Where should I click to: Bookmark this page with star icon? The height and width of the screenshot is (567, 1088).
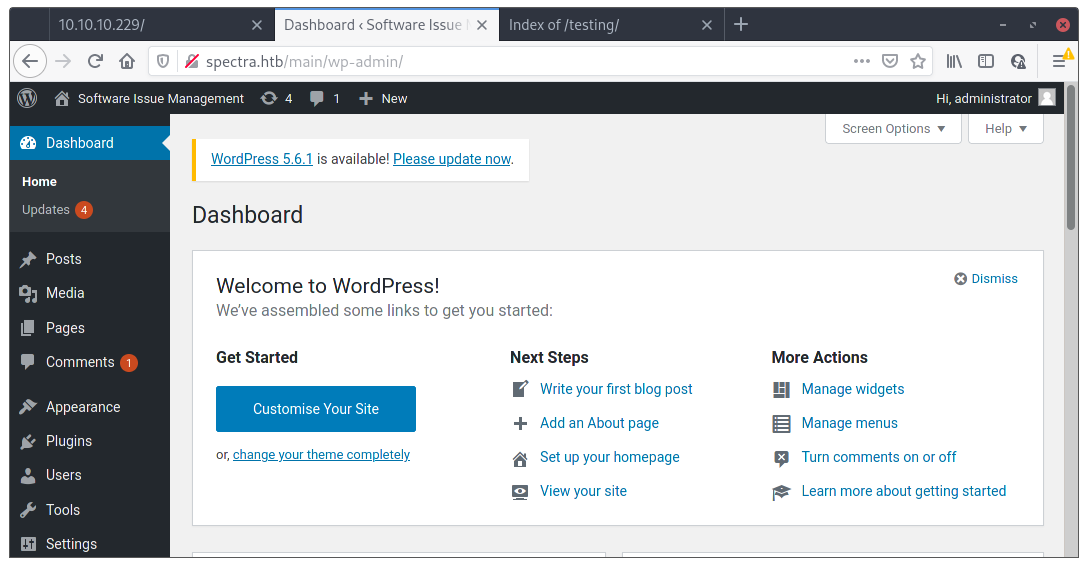[918, 61]
